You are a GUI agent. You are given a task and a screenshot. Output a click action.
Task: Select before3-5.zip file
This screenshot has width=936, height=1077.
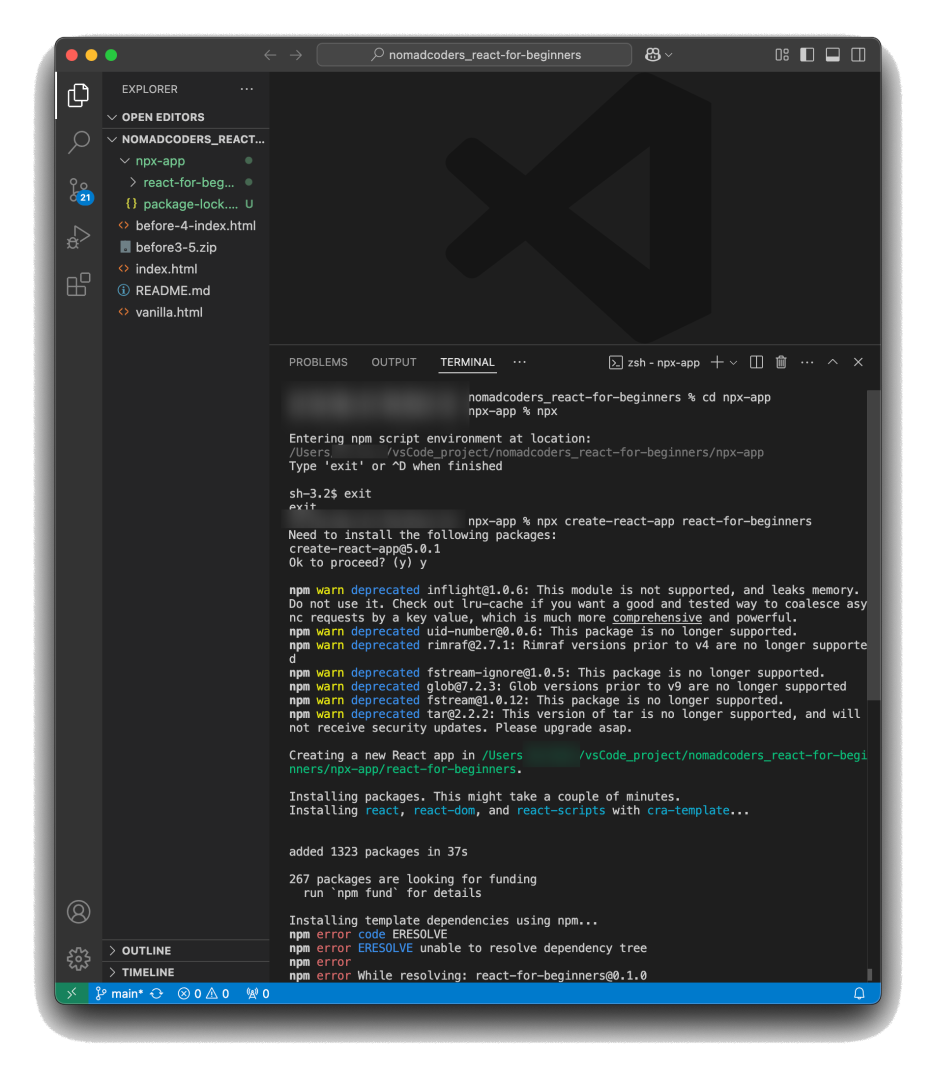click(x=186, y=247)
